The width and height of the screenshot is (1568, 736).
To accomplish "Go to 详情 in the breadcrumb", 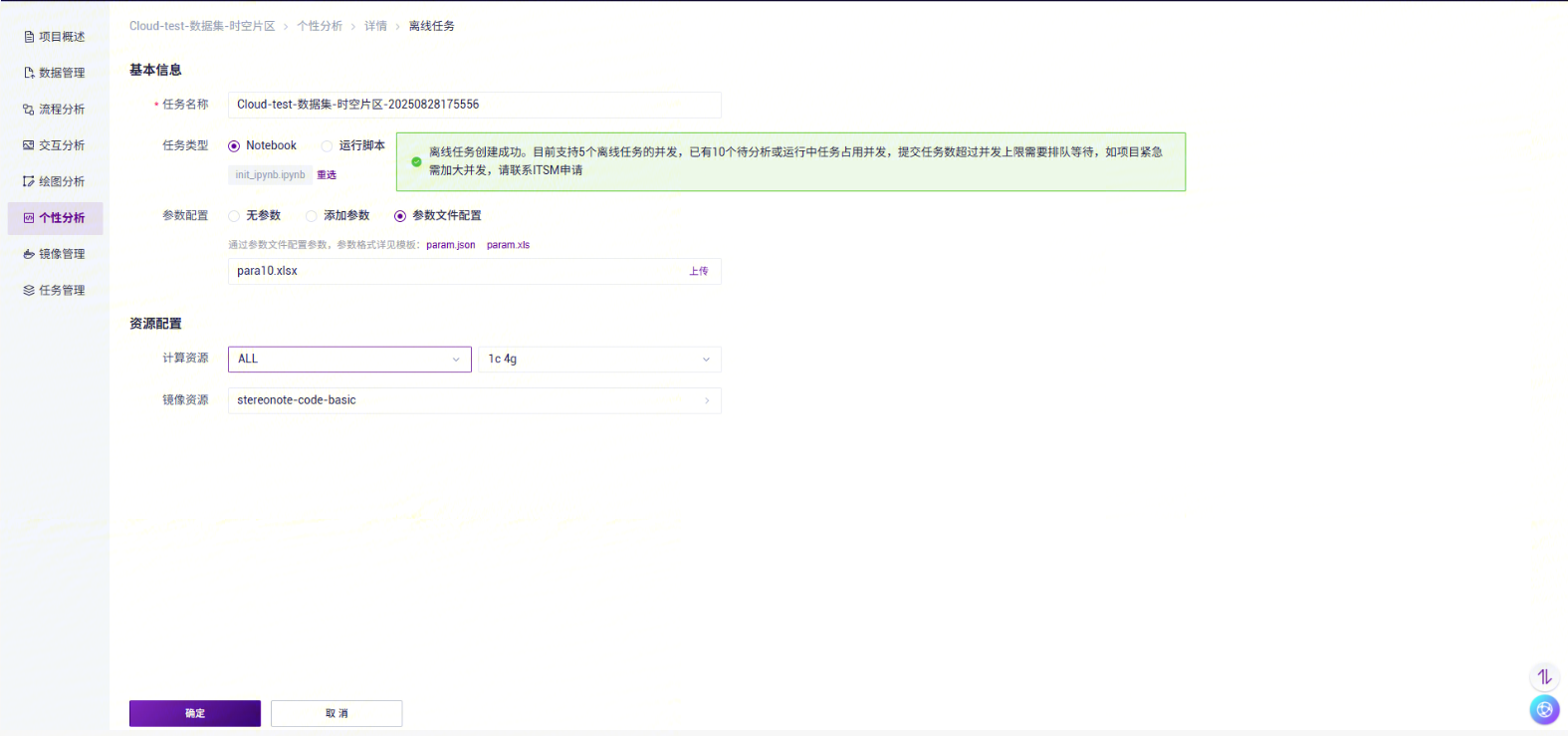I will click(x=375, y=26).
